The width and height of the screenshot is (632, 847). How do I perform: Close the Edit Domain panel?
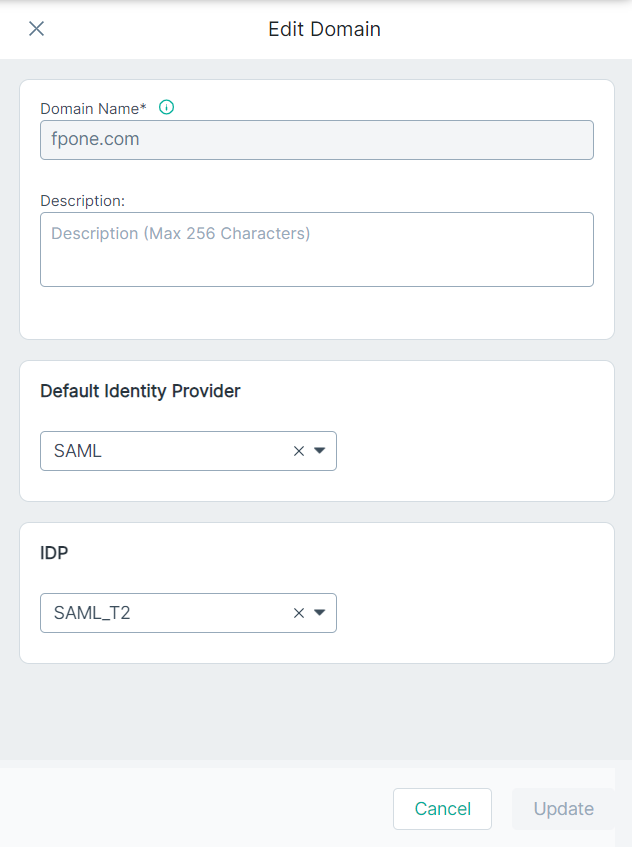(36, 29)
